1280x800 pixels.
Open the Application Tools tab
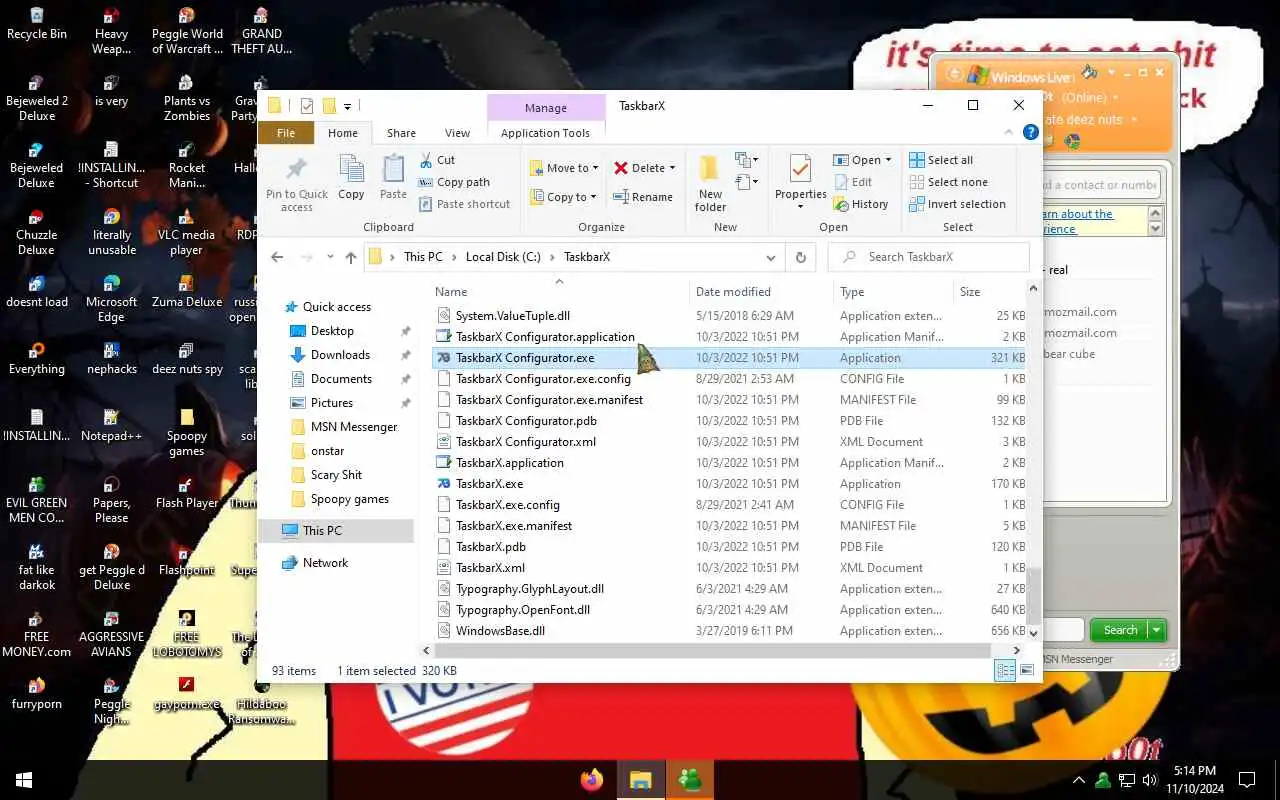(x=545, y=133)
